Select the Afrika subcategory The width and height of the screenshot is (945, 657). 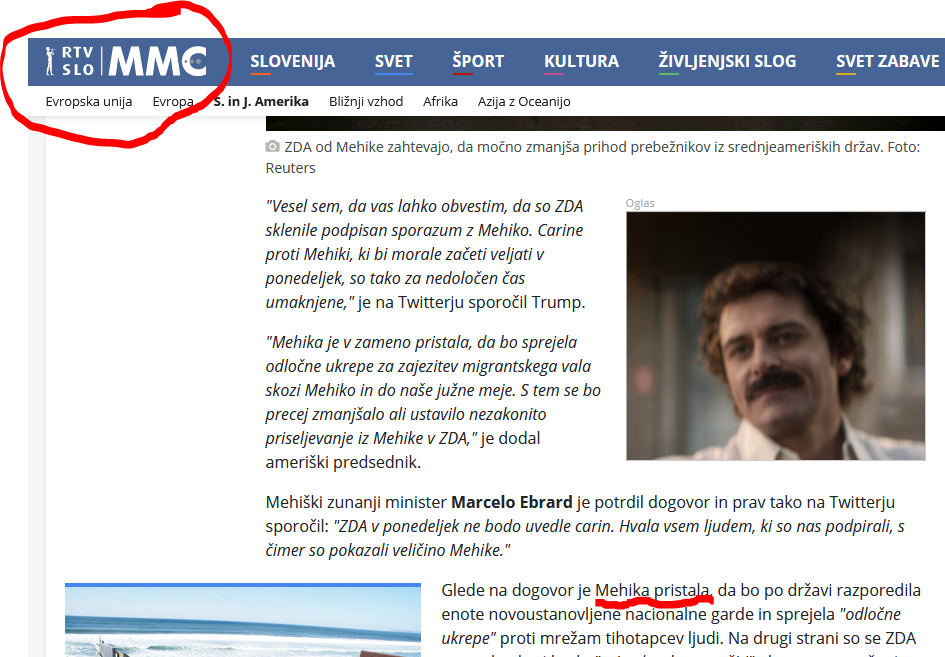point(440,101)
